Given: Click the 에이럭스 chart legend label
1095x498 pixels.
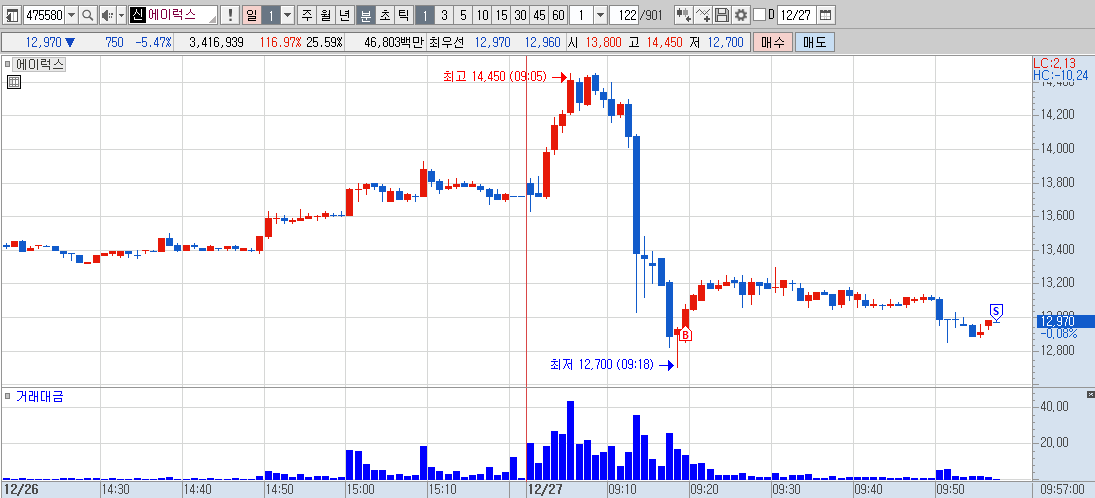Looking at the screenshot, I should (x=40, y=65).
